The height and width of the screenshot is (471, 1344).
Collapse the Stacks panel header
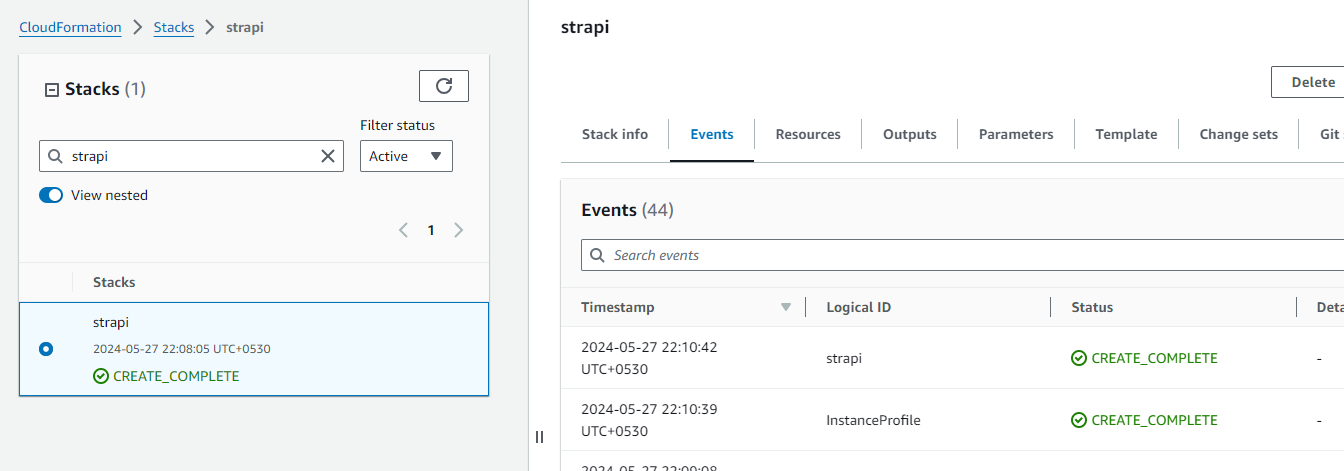(52, 89)
